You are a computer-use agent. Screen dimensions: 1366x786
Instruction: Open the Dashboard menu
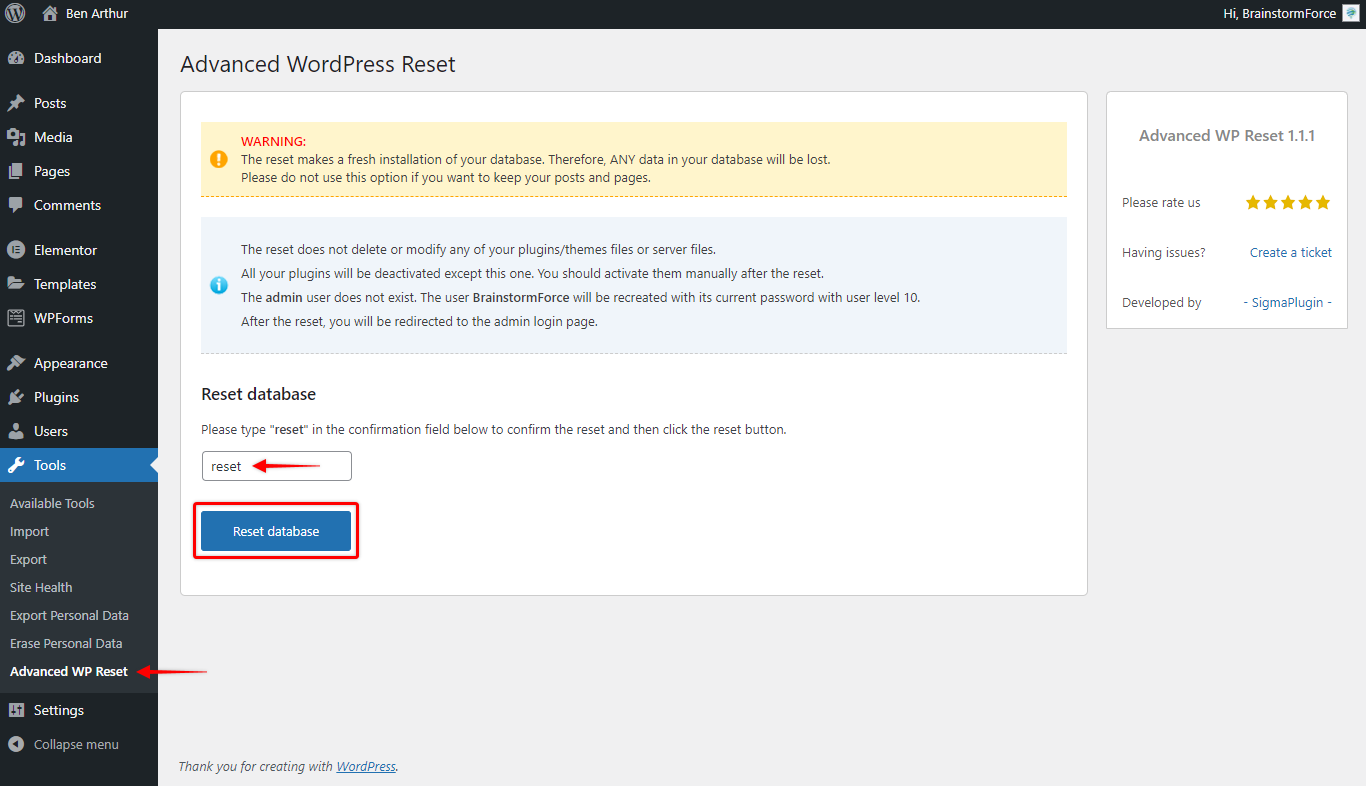coord(67,58)
